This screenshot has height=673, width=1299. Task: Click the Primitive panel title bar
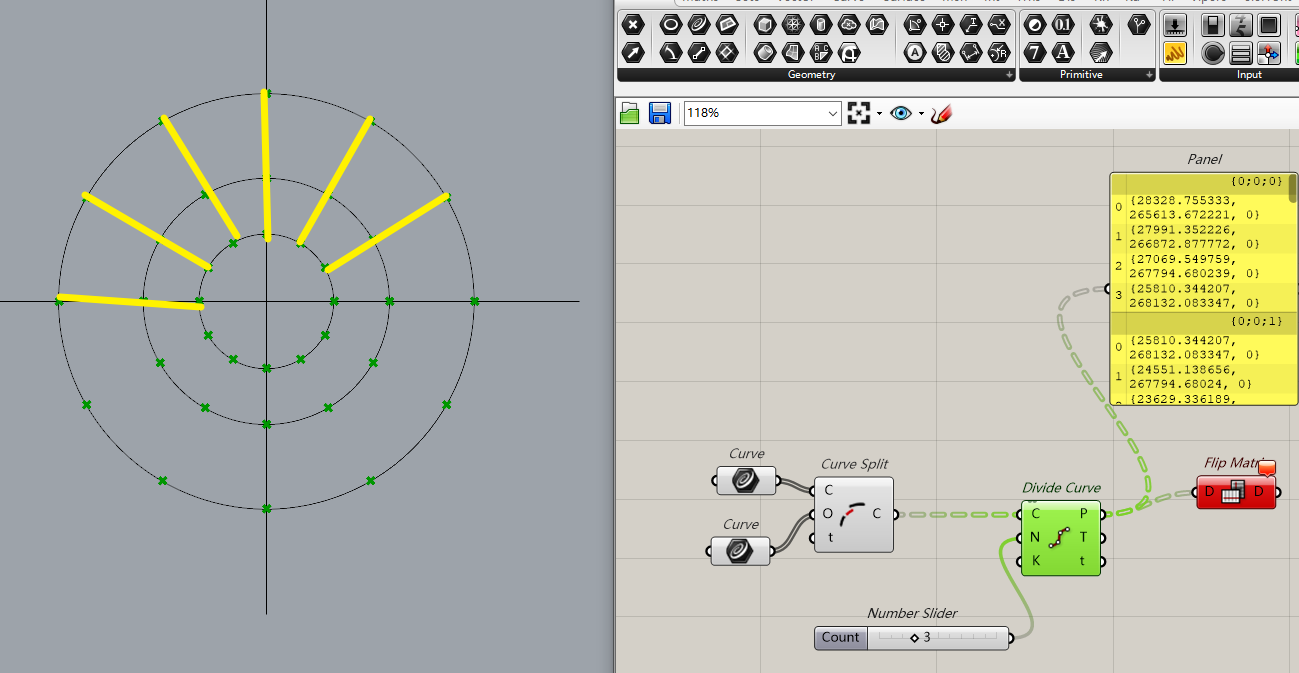point(1081,75)
